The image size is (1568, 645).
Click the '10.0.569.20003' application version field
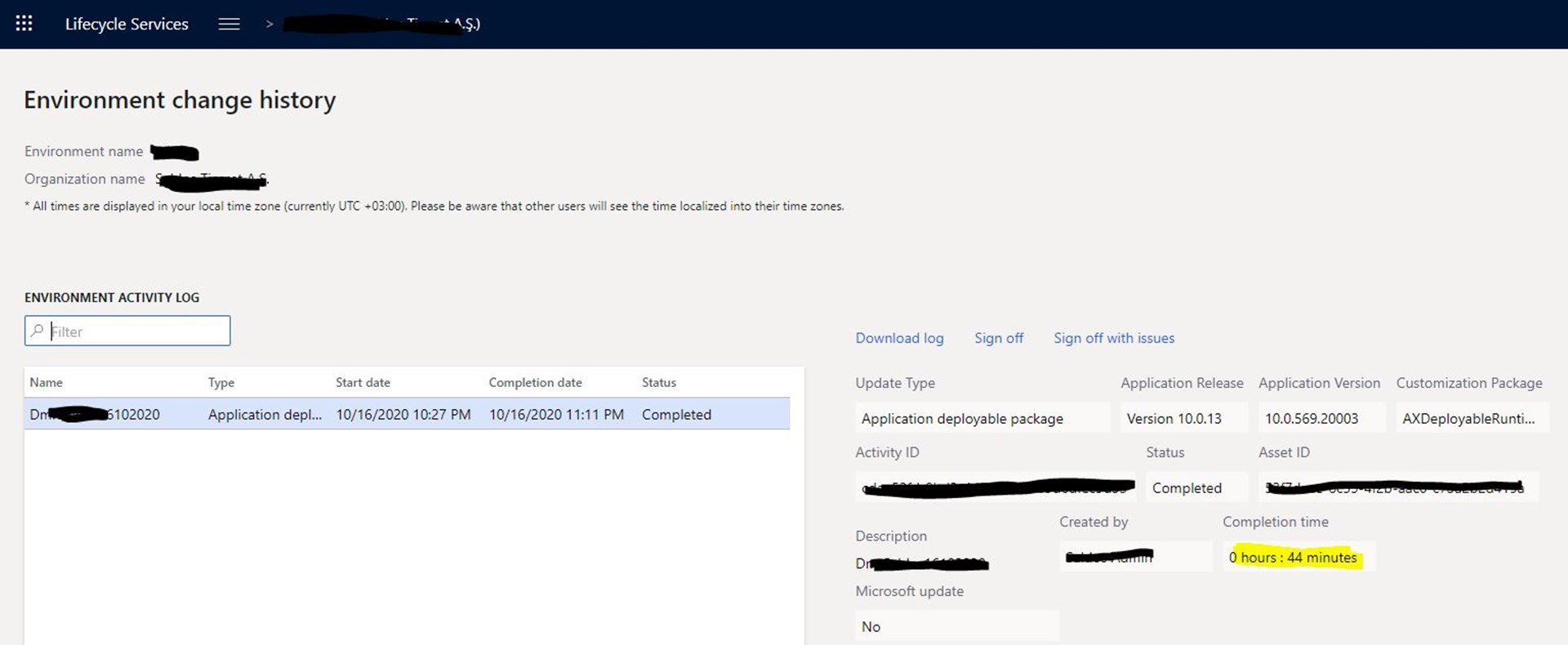tap(1321, 418)
